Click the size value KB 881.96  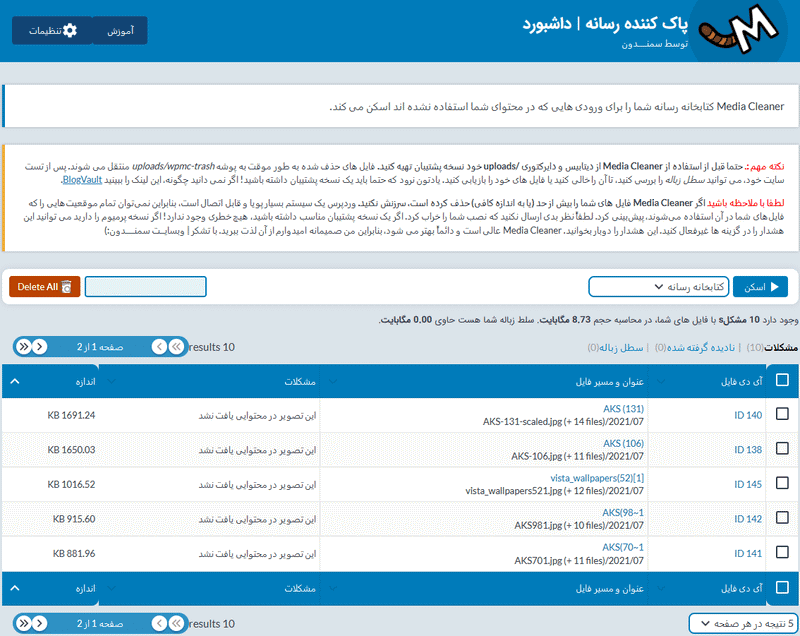pyautogui.click(x=74, y=553)
